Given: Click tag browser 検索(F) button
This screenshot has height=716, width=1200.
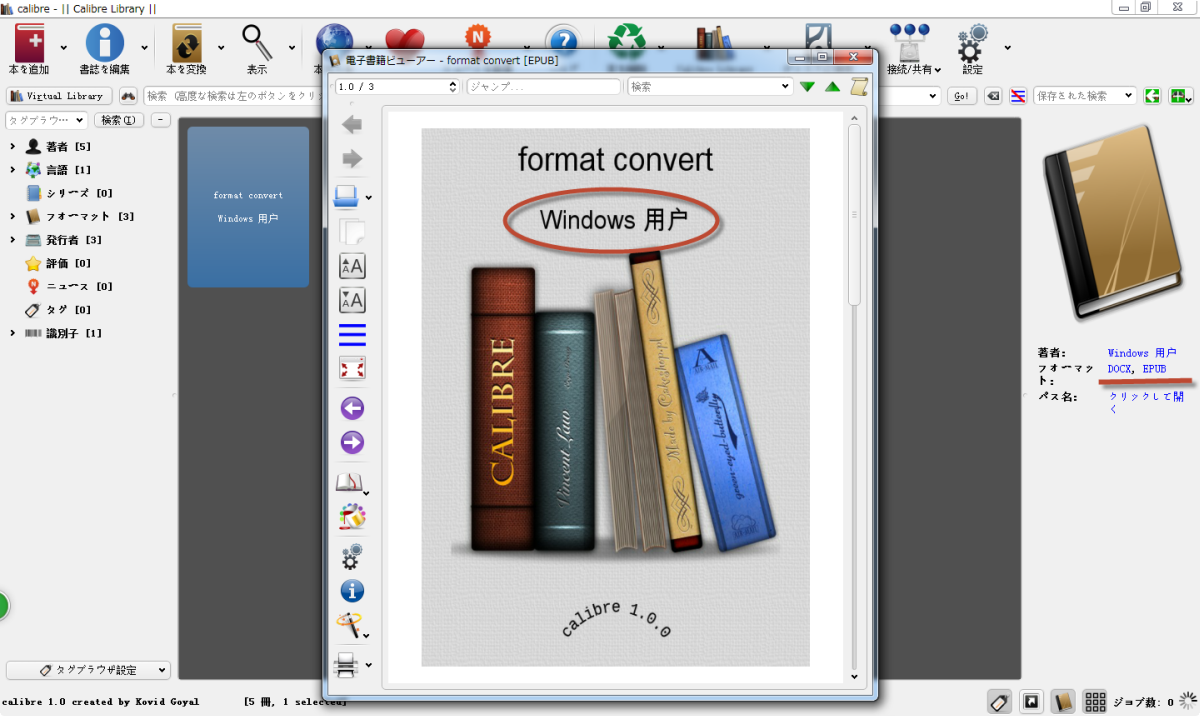Looking at the screenshot, I should (x=119, y=120).
